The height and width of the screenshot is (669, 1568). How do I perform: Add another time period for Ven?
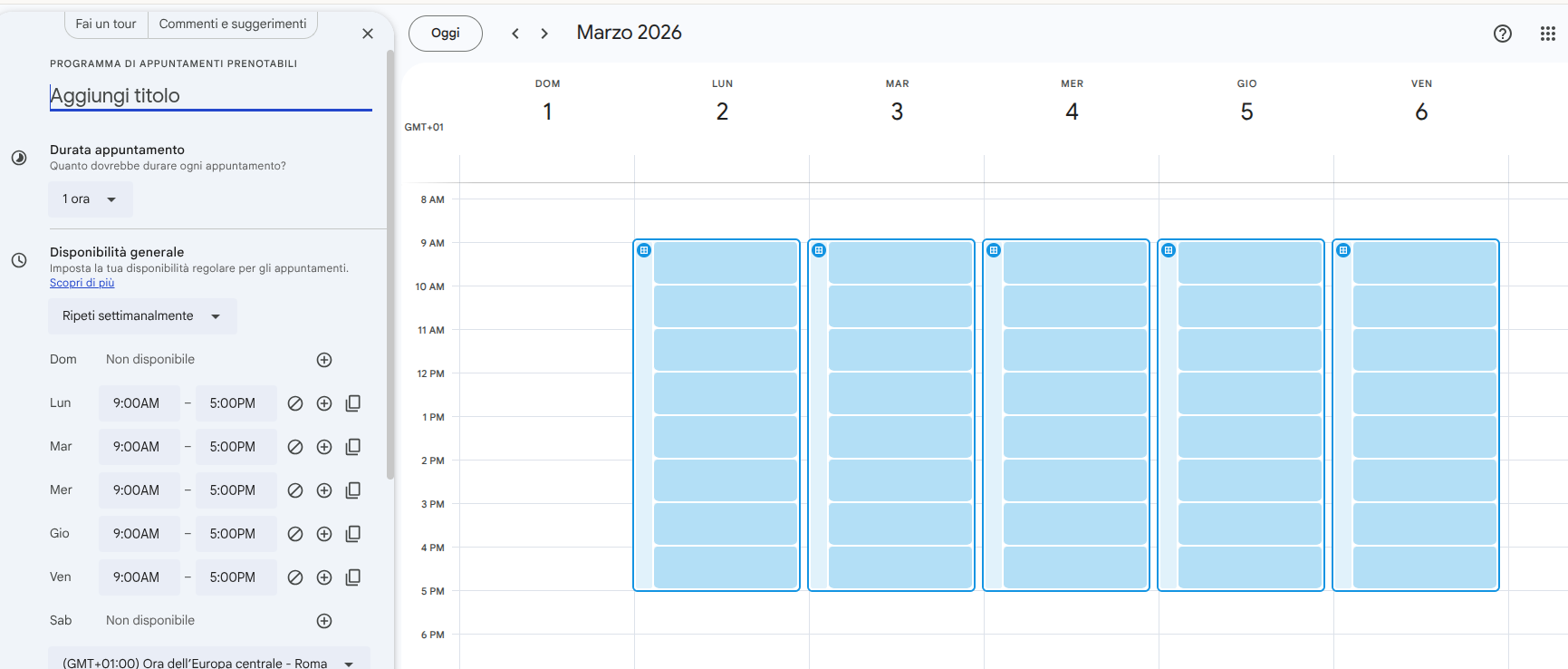(324, 577)
